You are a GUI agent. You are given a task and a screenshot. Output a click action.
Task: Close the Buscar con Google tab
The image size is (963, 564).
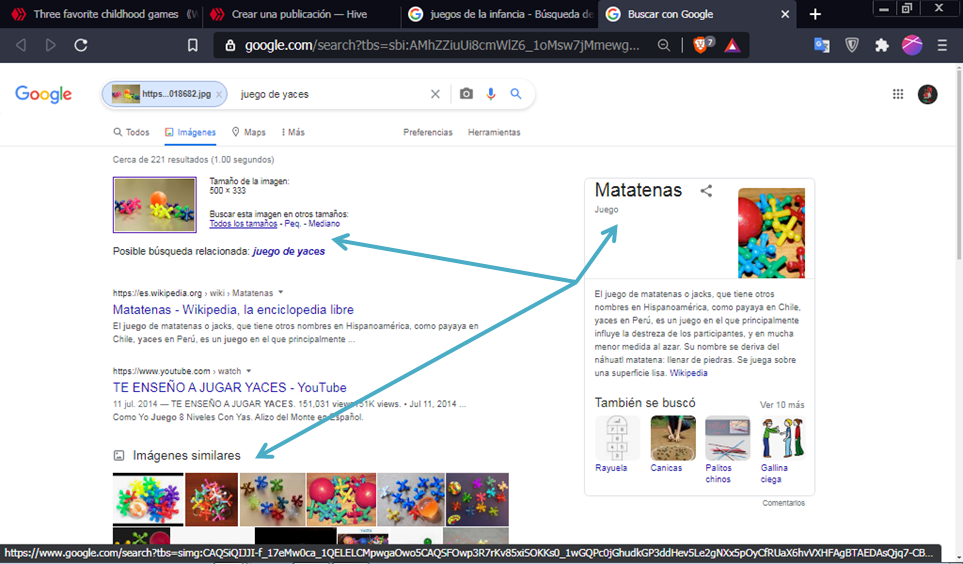pos(785,14)
